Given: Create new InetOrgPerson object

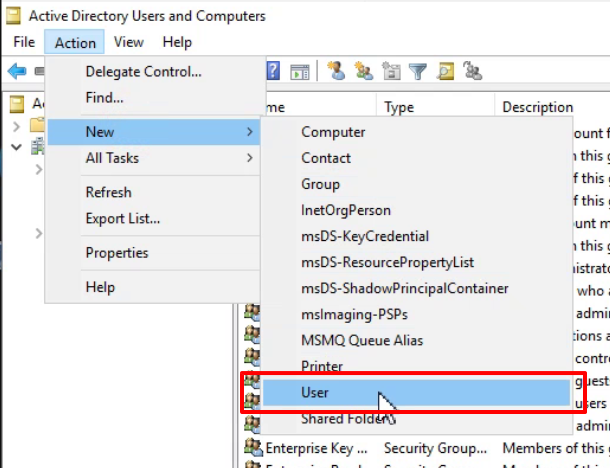Looking at the screenshot, I should pyautogui.click(x=416, y=210).
